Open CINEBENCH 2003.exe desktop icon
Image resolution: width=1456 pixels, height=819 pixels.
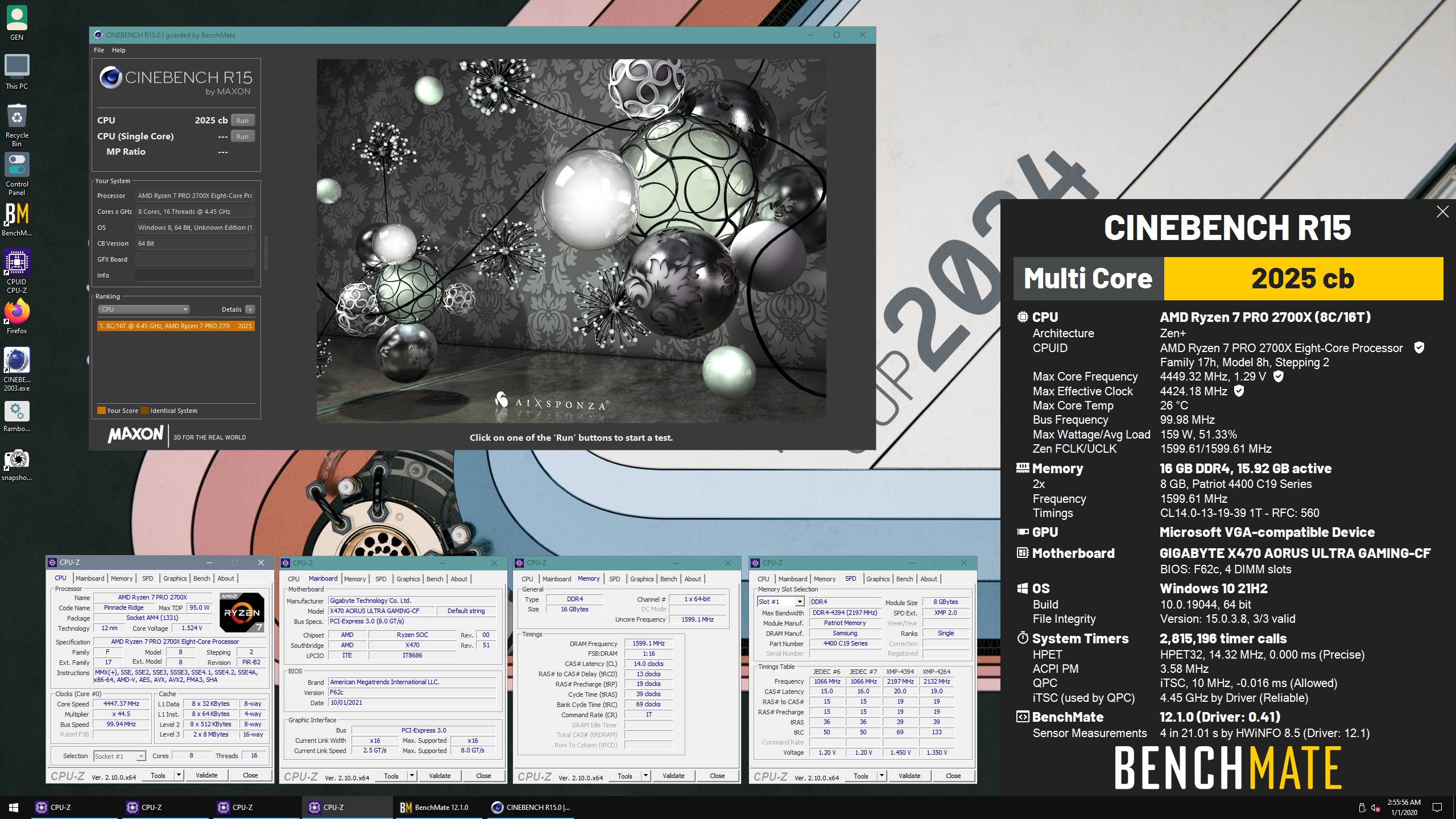pyautogui.click(x=16, y=370)
